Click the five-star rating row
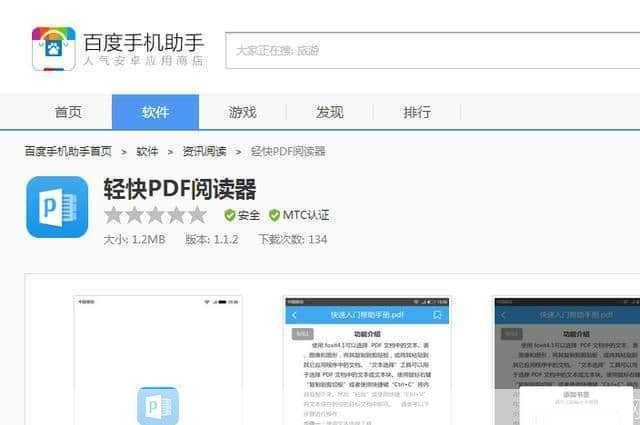Viewport: 640px width, 425px height. pos(156,215)
